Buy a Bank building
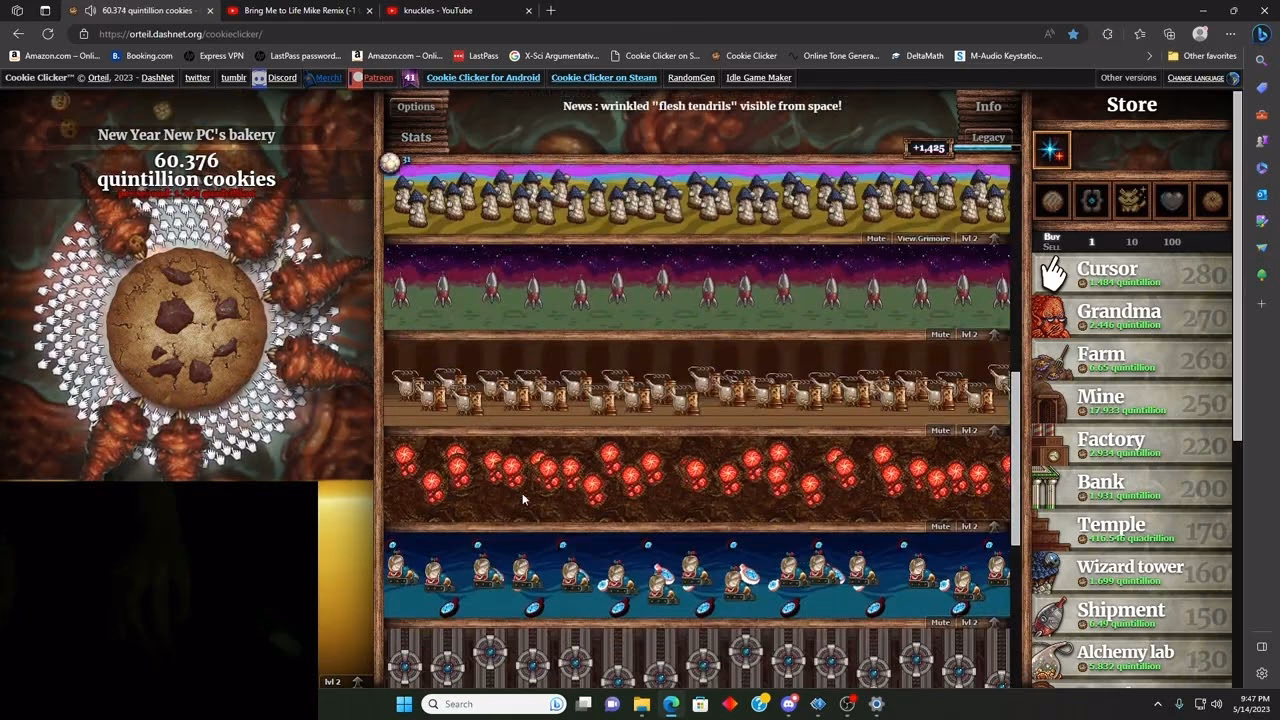The height and width of the screenshot is (720, 1280). pos(1132,488)
